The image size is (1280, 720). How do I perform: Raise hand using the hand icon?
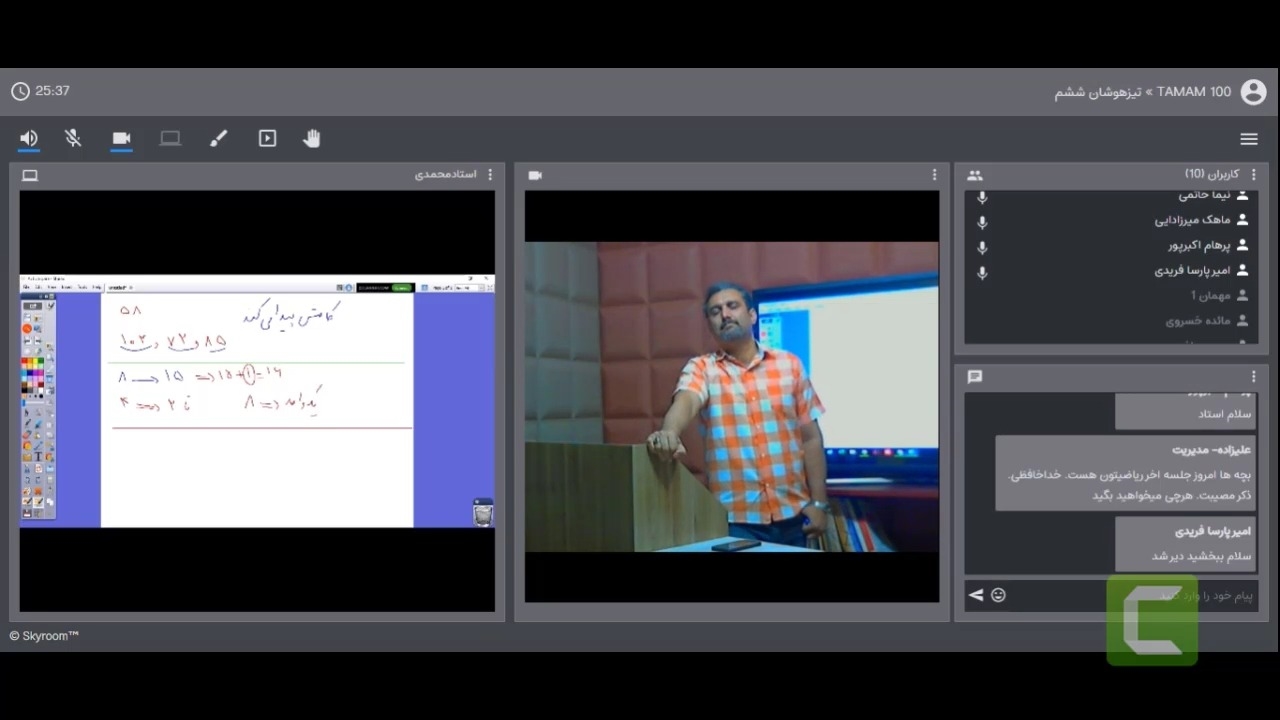coord(312,139)
